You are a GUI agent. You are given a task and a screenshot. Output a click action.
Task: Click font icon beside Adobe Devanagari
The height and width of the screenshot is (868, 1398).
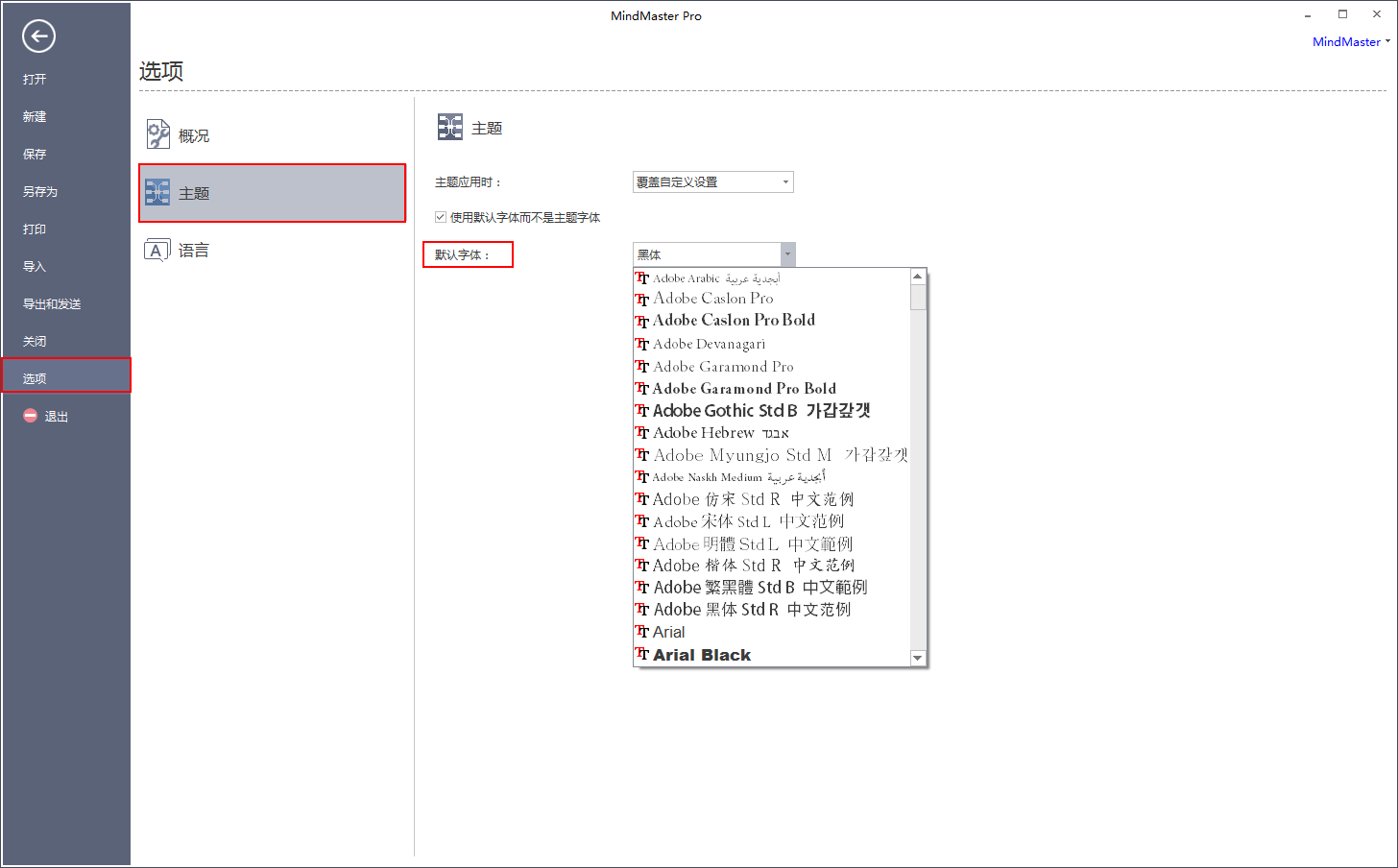tap(642, 344)
